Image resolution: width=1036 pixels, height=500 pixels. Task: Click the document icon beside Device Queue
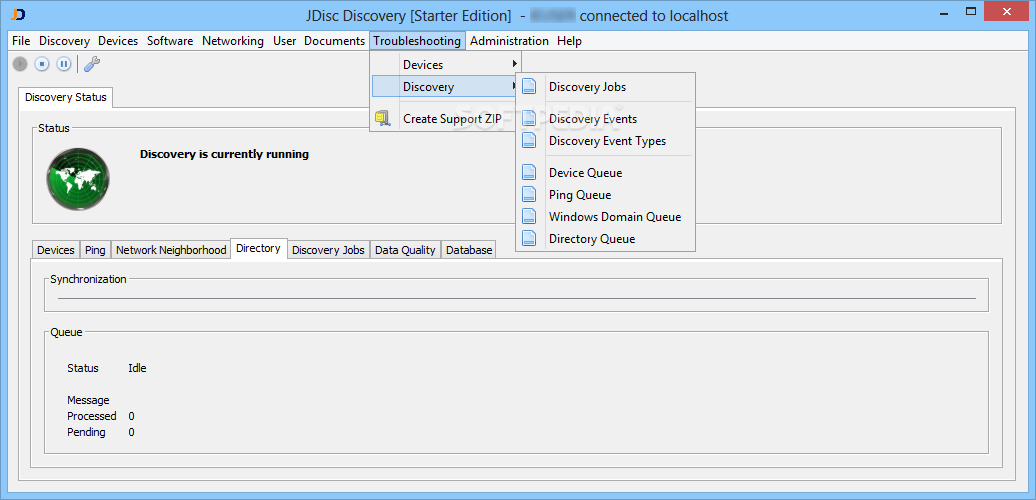[x=529, y=173]
